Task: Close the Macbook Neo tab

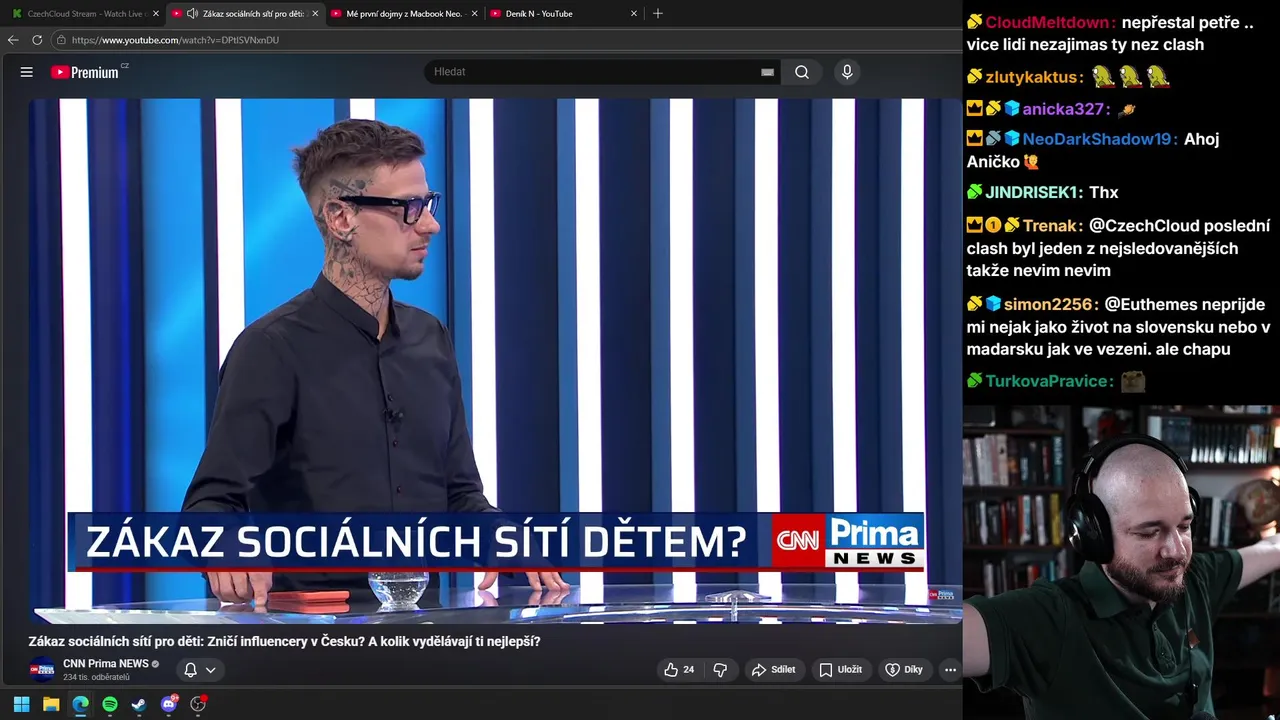Action: pyautogui.click(x=474, y=14)
